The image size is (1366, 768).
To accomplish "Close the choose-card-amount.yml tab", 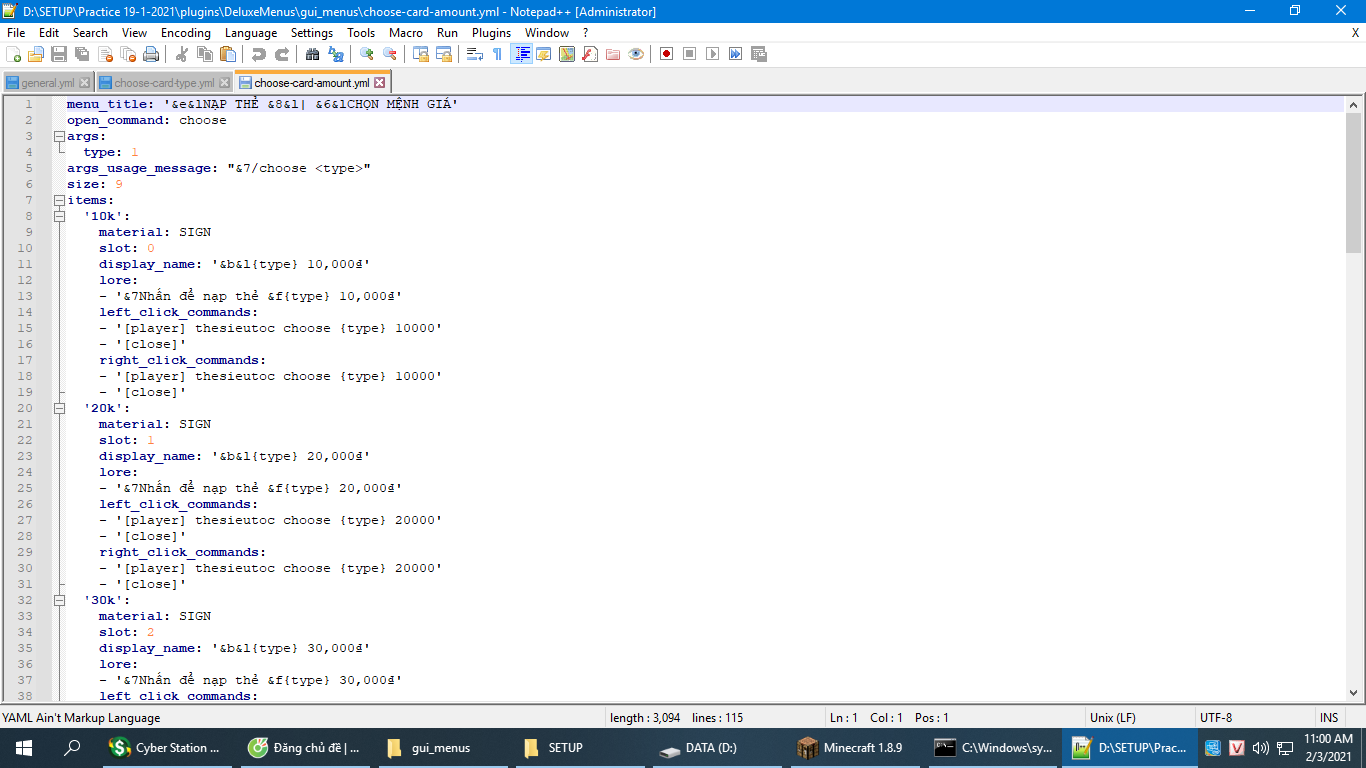I will click(x=380, y=83).
